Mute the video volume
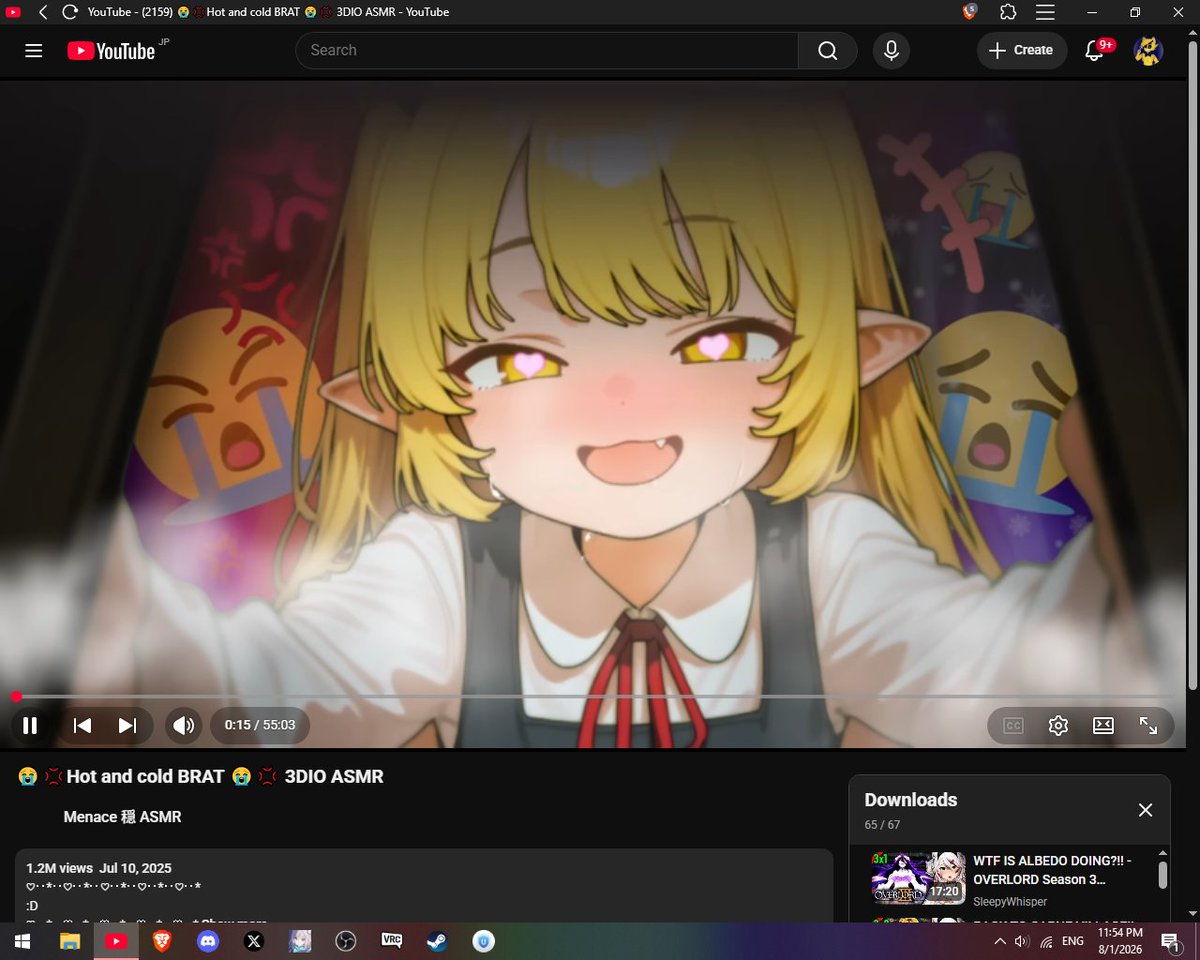Viewport: 1200px width, 960px height. tap(183, 725)
